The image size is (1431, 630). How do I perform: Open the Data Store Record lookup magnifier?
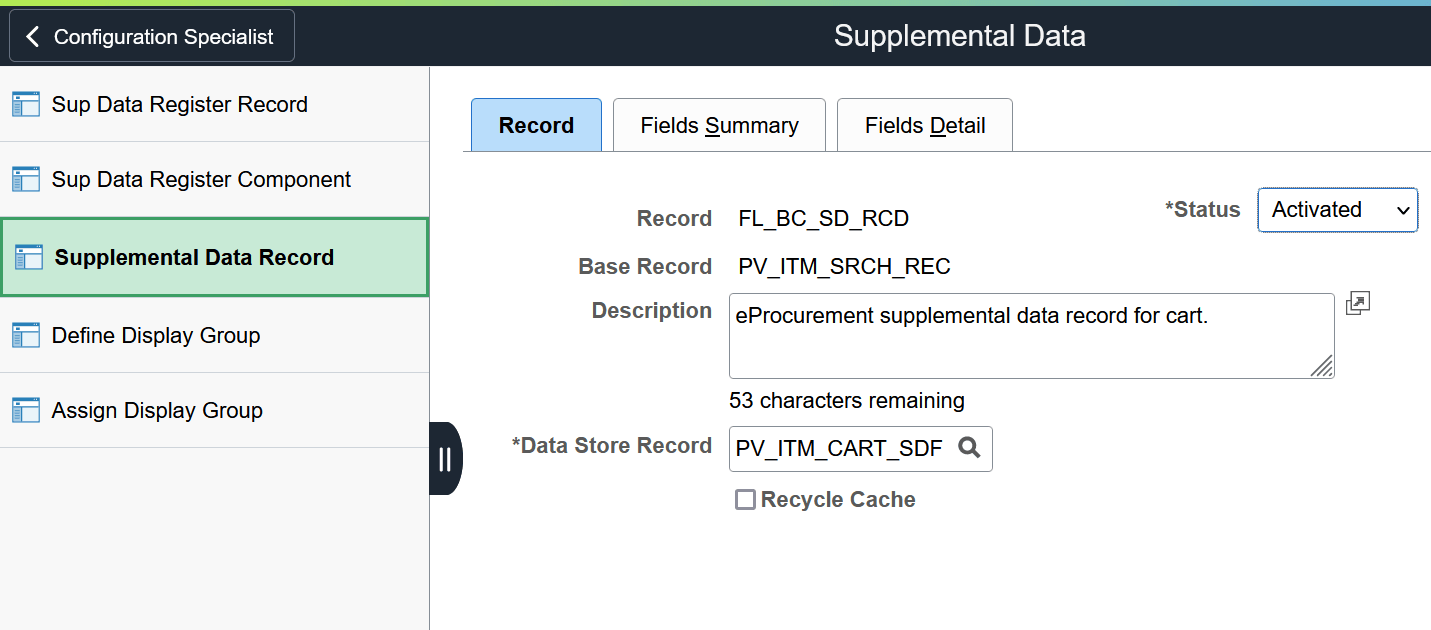(x=968, y=448)
